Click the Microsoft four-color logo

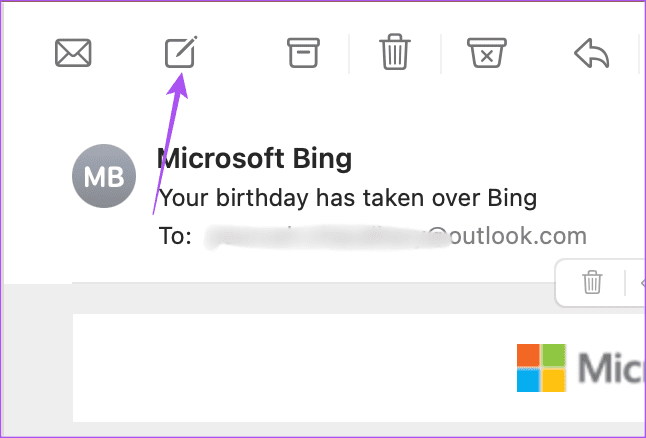point(541,368)
